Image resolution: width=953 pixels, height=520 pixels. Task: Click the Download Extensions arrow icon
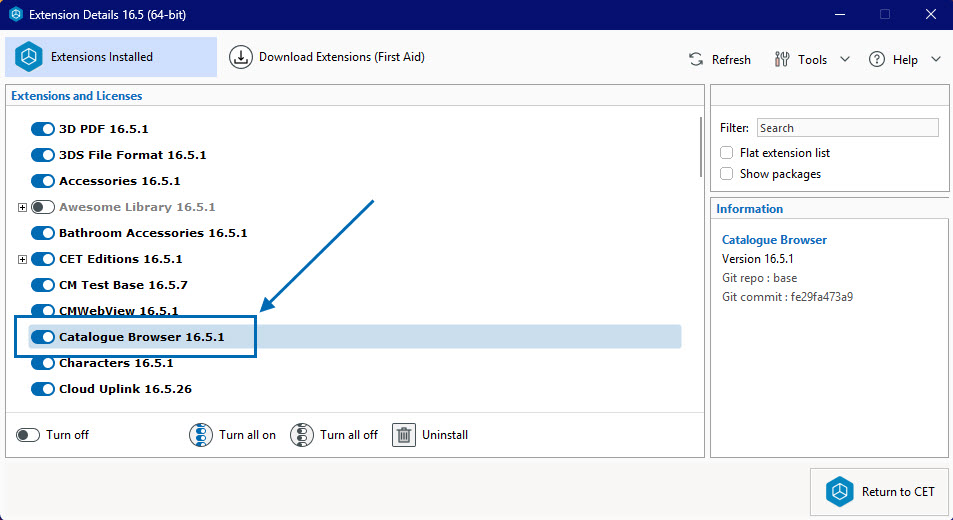[241, 57]
